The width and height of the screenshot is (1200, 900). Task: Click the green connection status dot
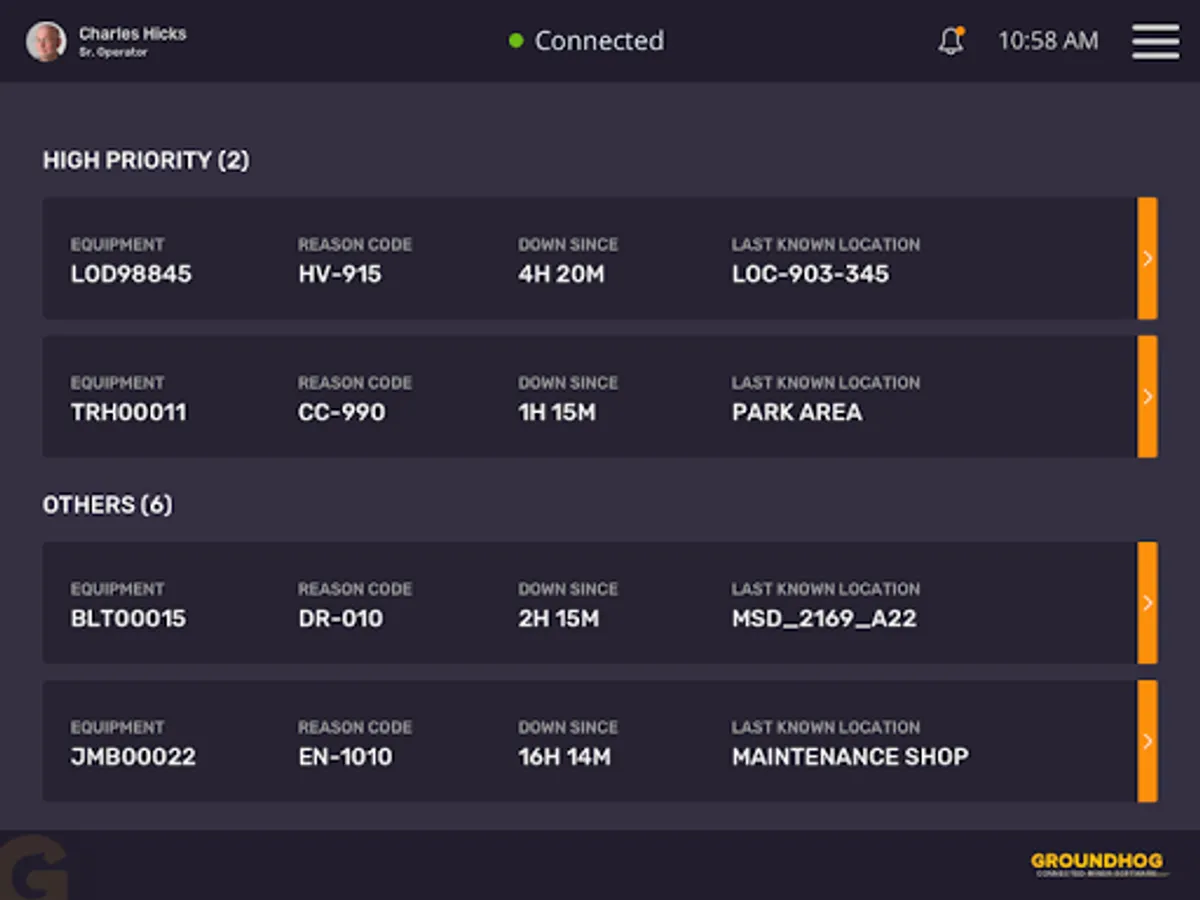point(516,41)
